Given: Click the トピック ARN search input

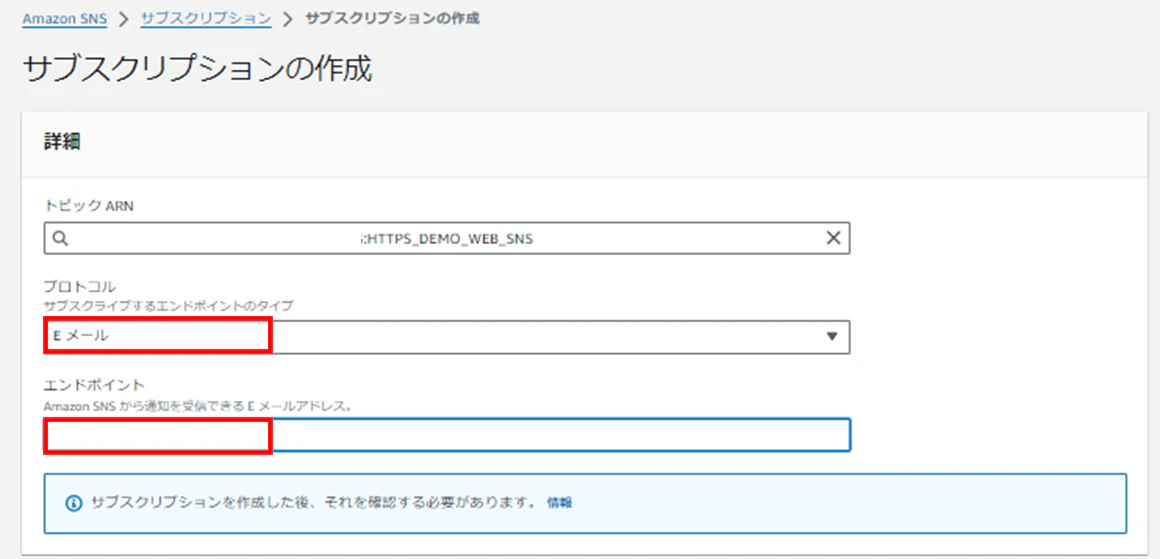Looking at the screenshot, I should coord(447,238).
